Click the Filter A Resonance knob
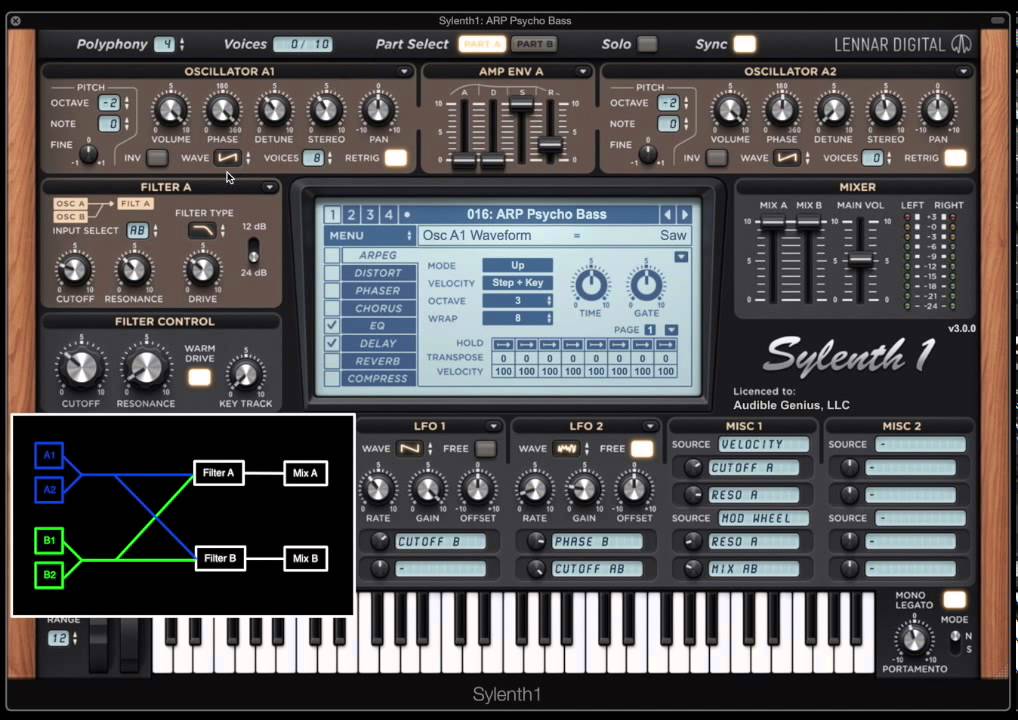The width and height of the screenshot is (1018, 720). (x=134, y=270)
